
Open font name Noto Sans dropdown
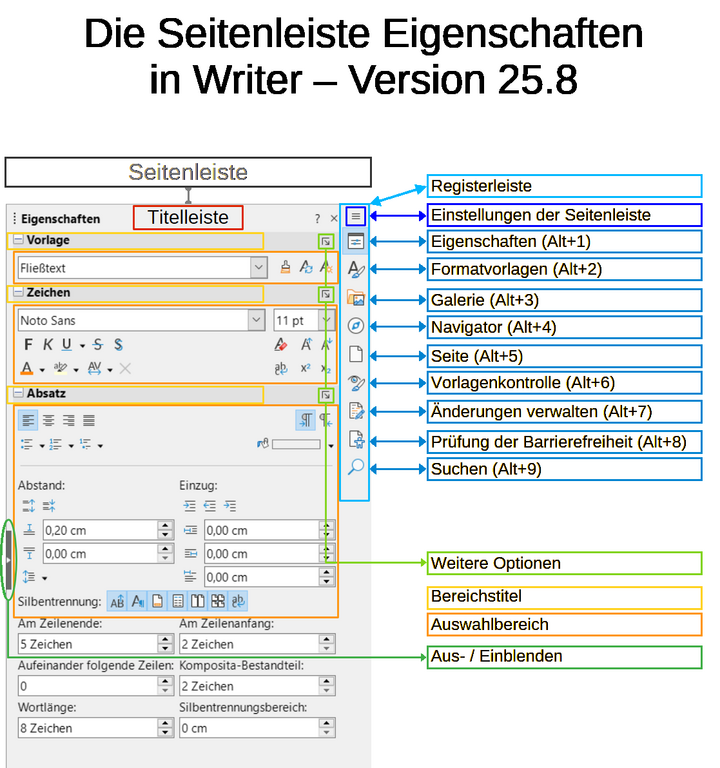(x=256, y=320)
